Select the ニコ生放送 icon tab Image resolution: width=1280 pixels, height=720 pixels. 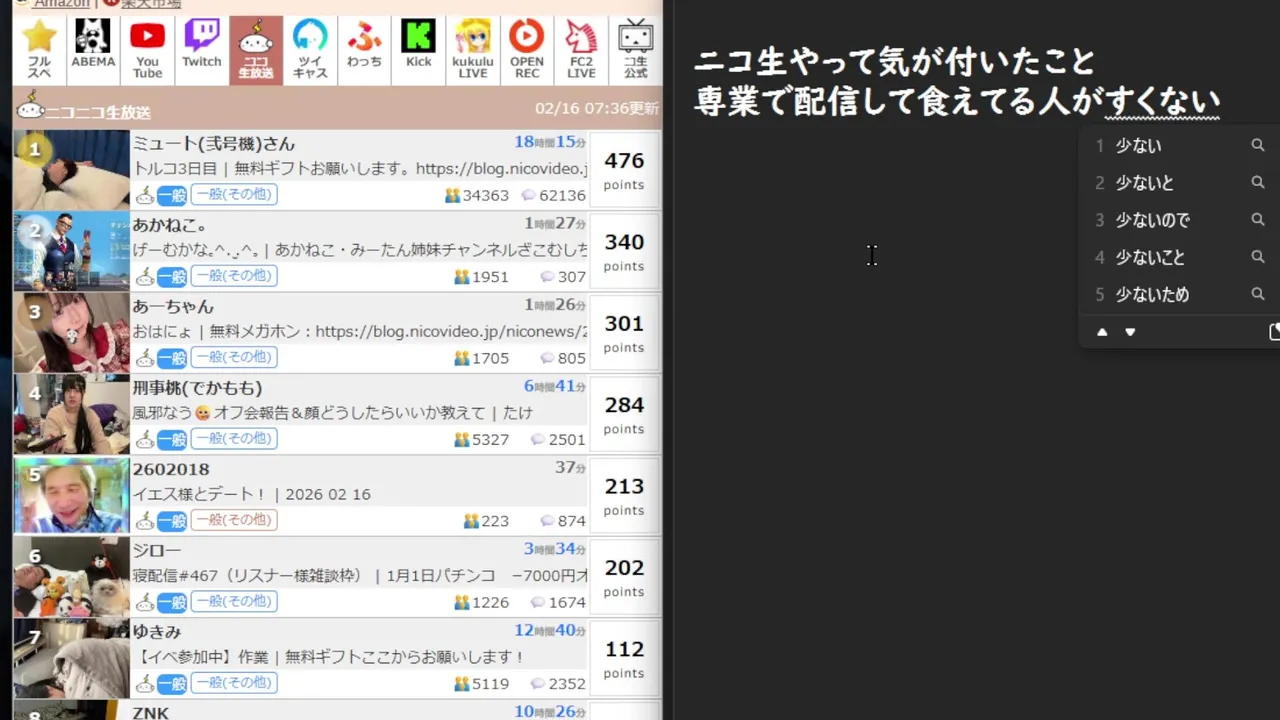click(x=256, y=49)
